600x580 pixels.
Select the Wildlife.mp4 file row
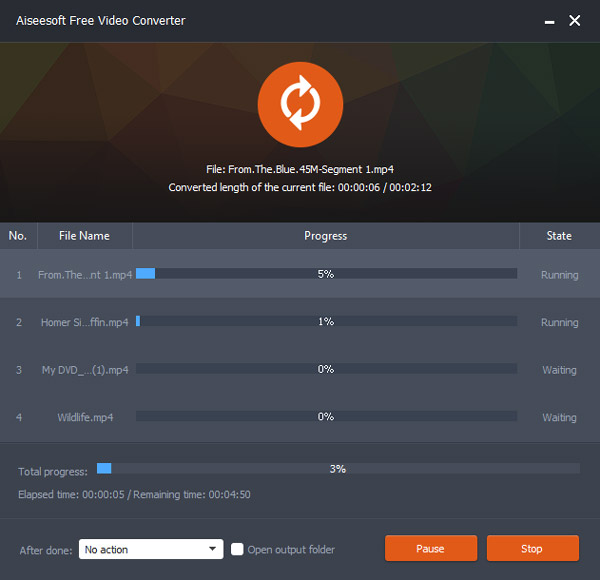85,417
